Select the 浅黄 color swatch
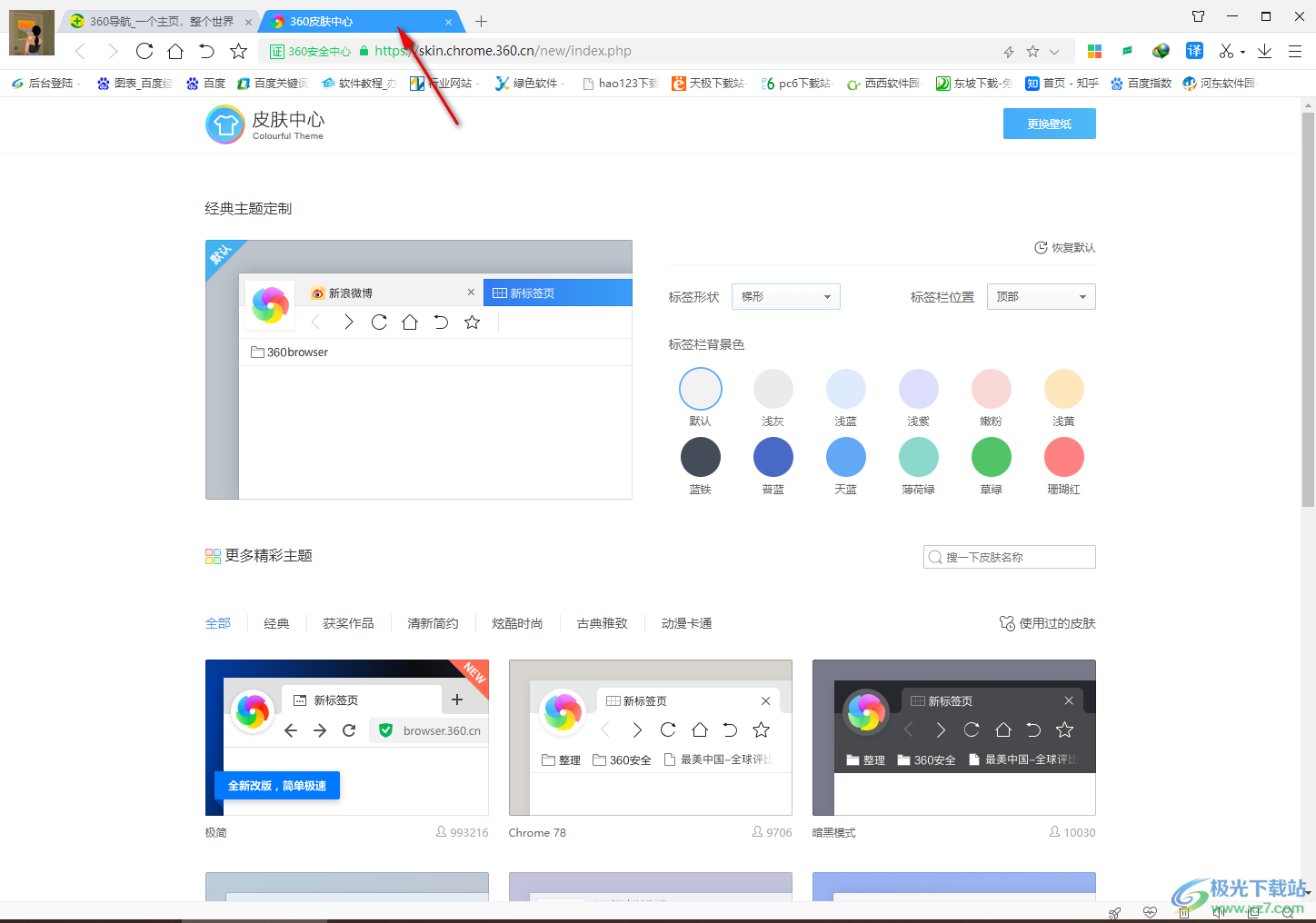Viewport: 1316px width, 923px height. (1063, 389)
